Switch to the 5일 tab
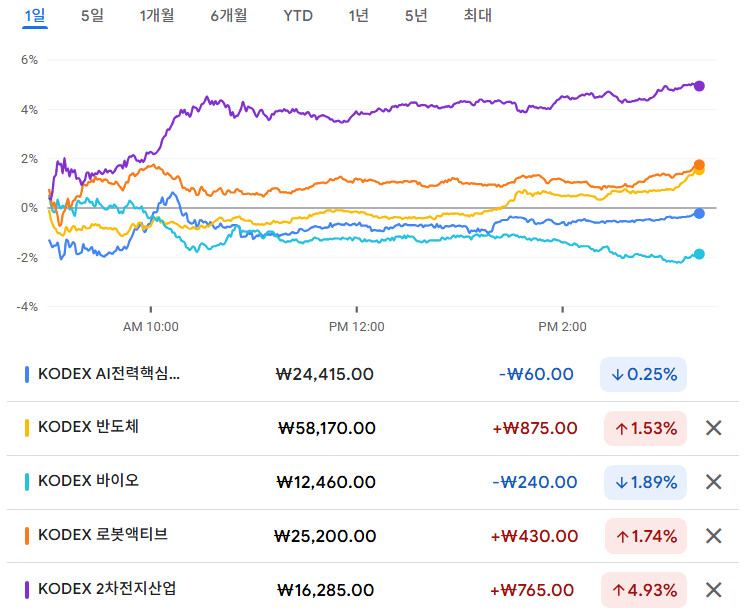The width and height of the screenshot is (750, 614). [92, 16]
